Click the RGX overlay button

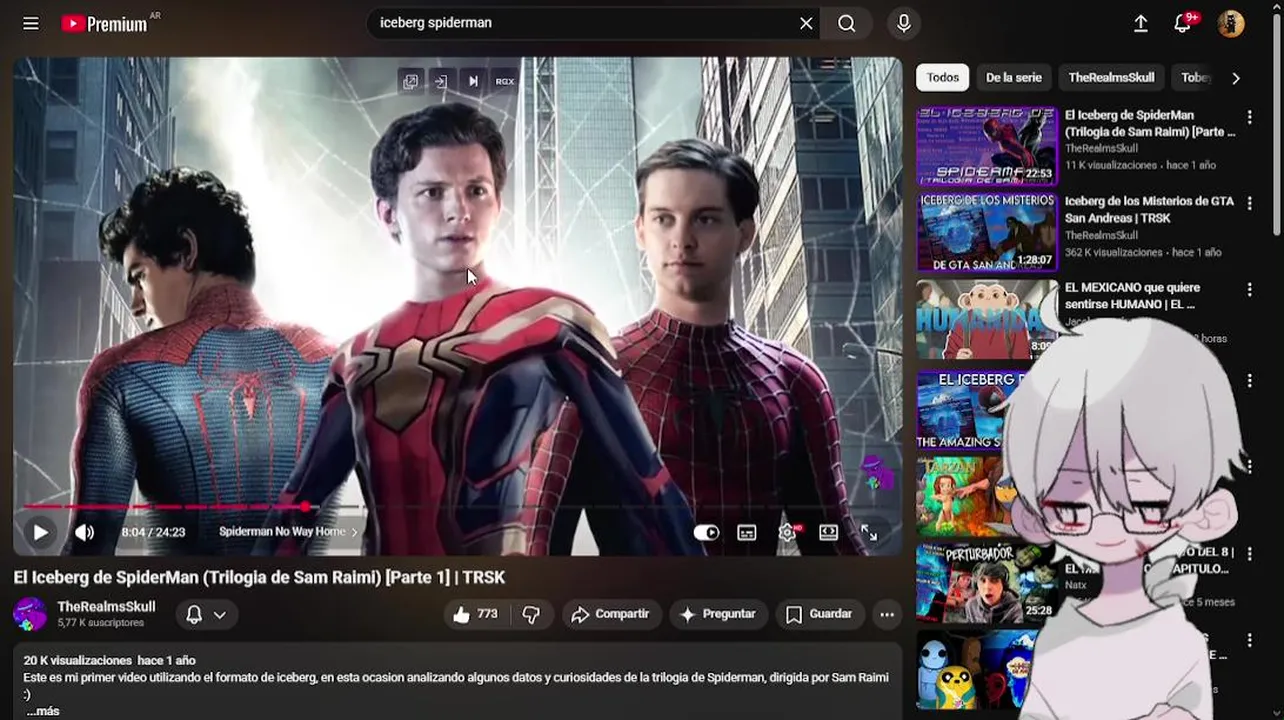tap(505, 82)
